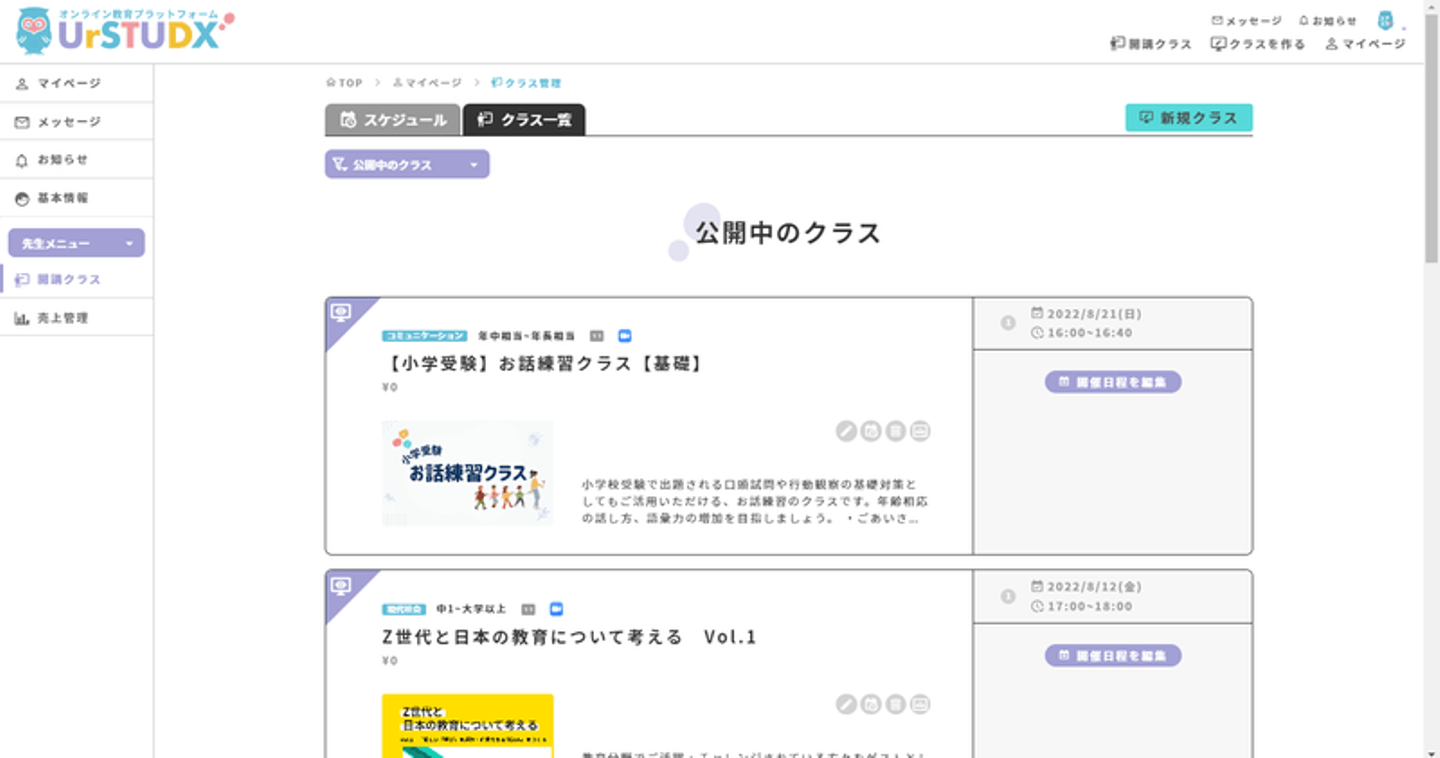The image size is (1440, 758).
Task: Go to TOP in the breadcrumb
Action: tap(344, 83)
